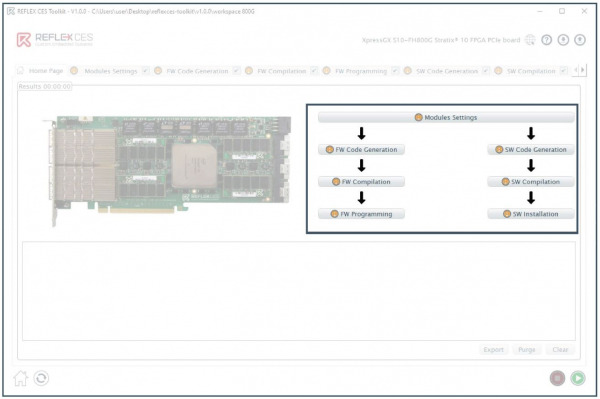Click the Export button
This screenshot has height=399, width=600.
494,350
